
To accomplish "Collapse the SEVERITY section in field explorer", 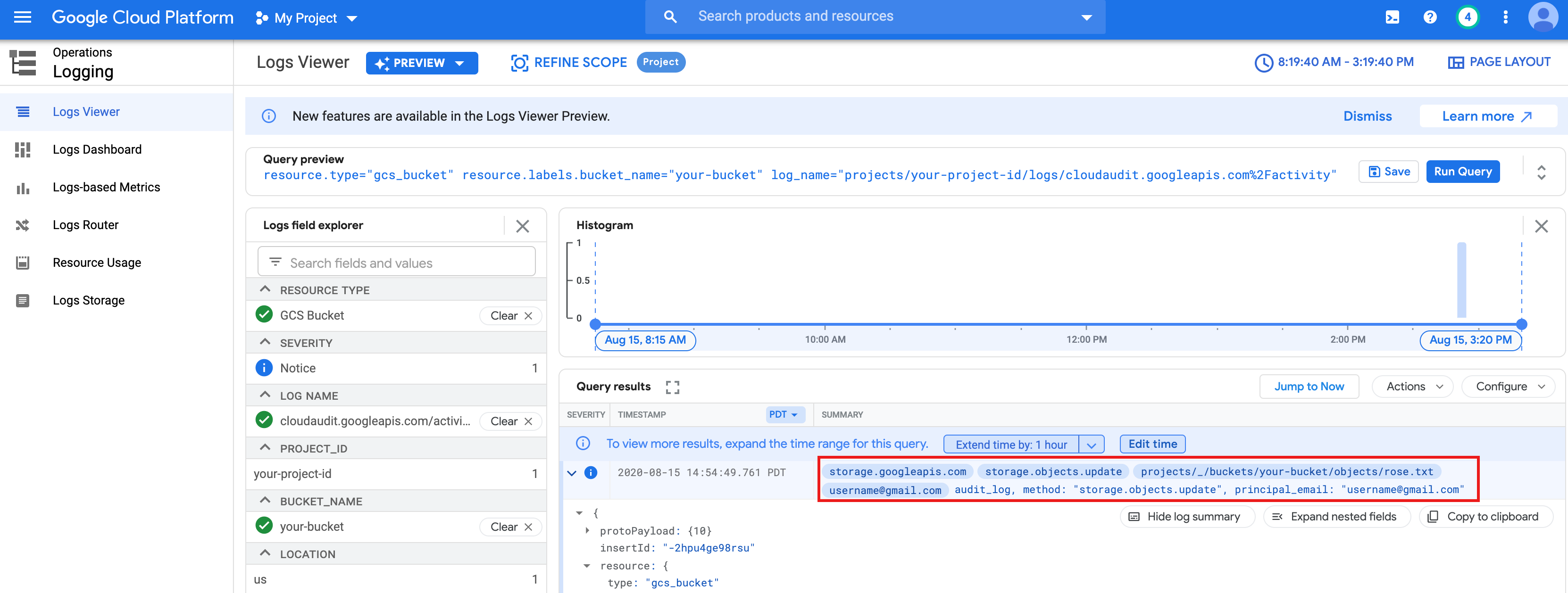I will click(266, 342).
